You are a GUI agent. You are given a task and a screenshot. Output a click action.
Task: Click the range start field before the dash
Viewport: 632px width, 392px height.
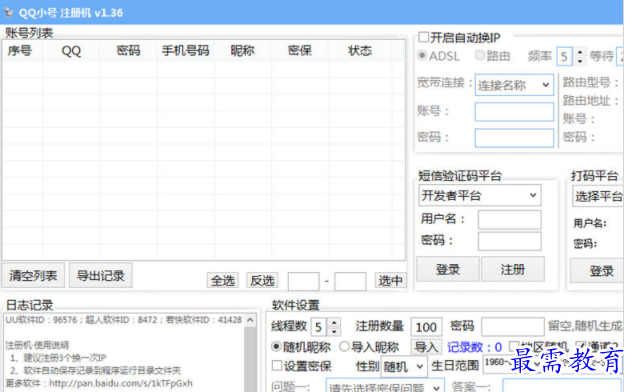304,281
